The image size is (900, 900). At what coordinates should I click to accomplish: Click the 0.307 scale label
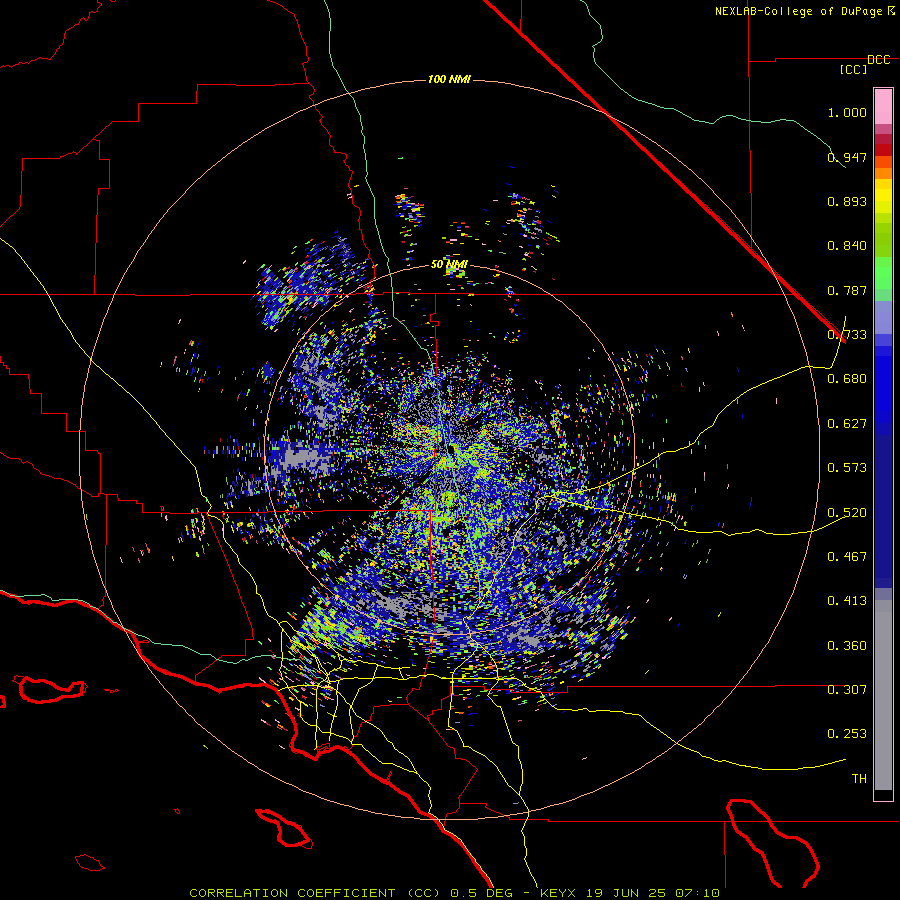coord(847,689)
